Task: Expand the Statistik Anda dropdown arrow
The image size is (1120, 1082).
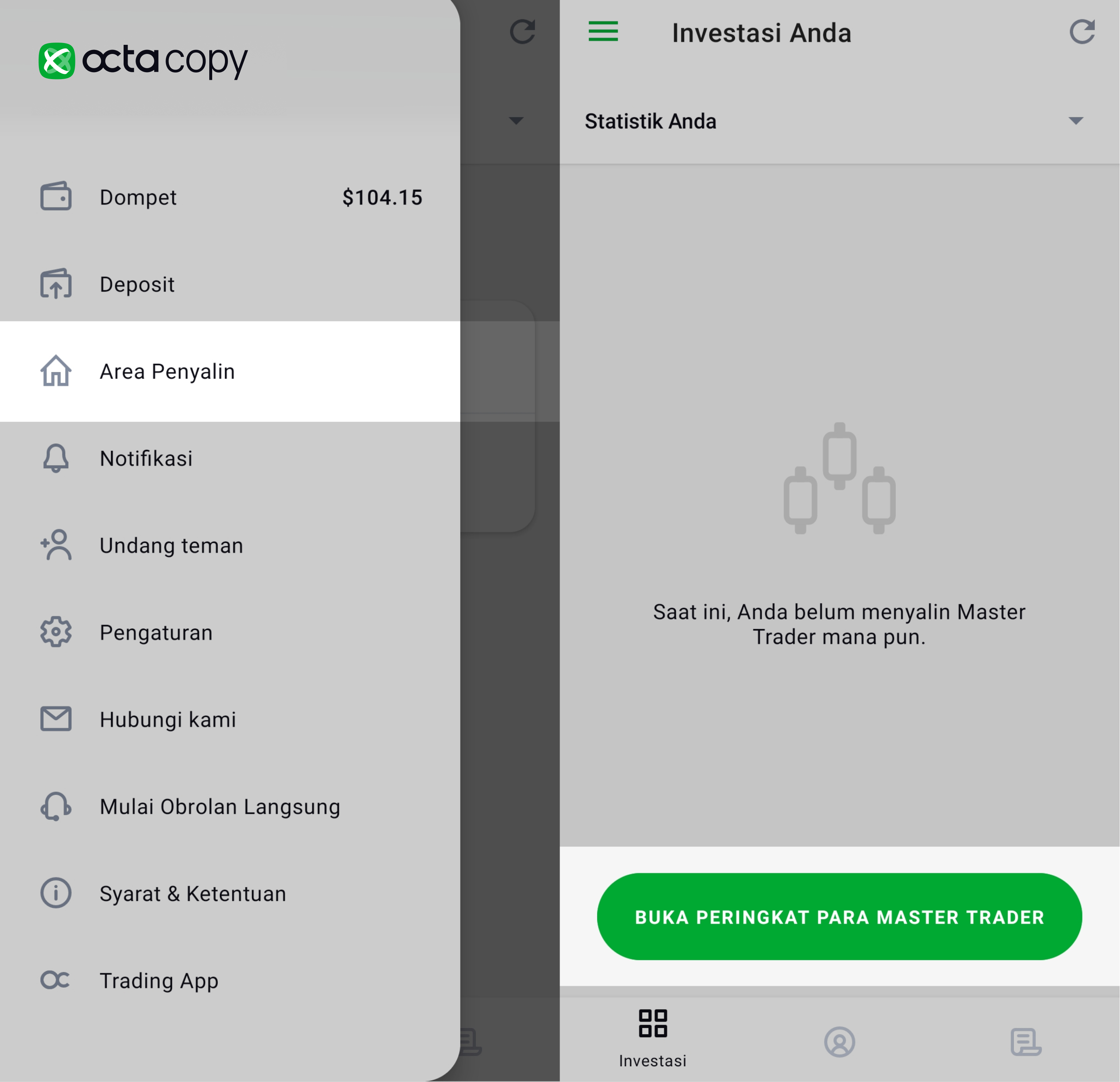Action: tap(1076, 121)
